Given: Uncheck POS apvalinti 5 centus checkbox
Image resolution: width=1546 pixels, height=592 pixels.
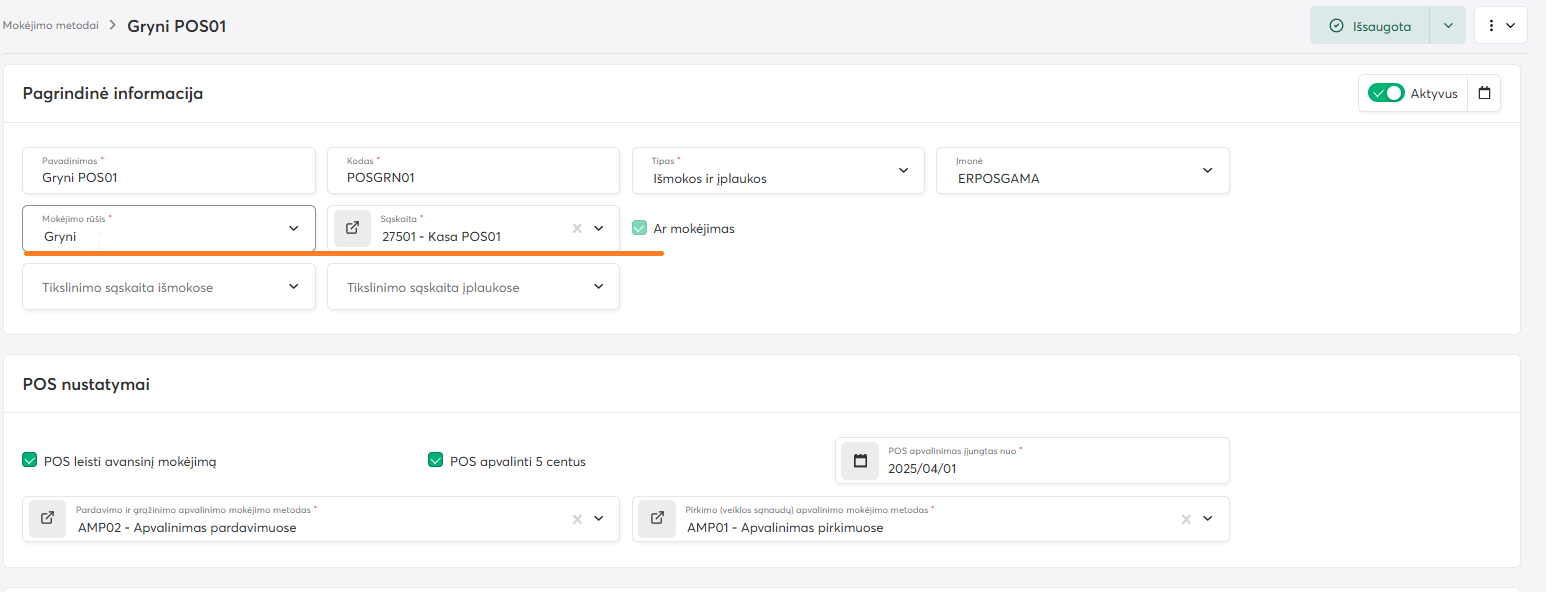Looking at the screenshot, I should pos(435,461).
